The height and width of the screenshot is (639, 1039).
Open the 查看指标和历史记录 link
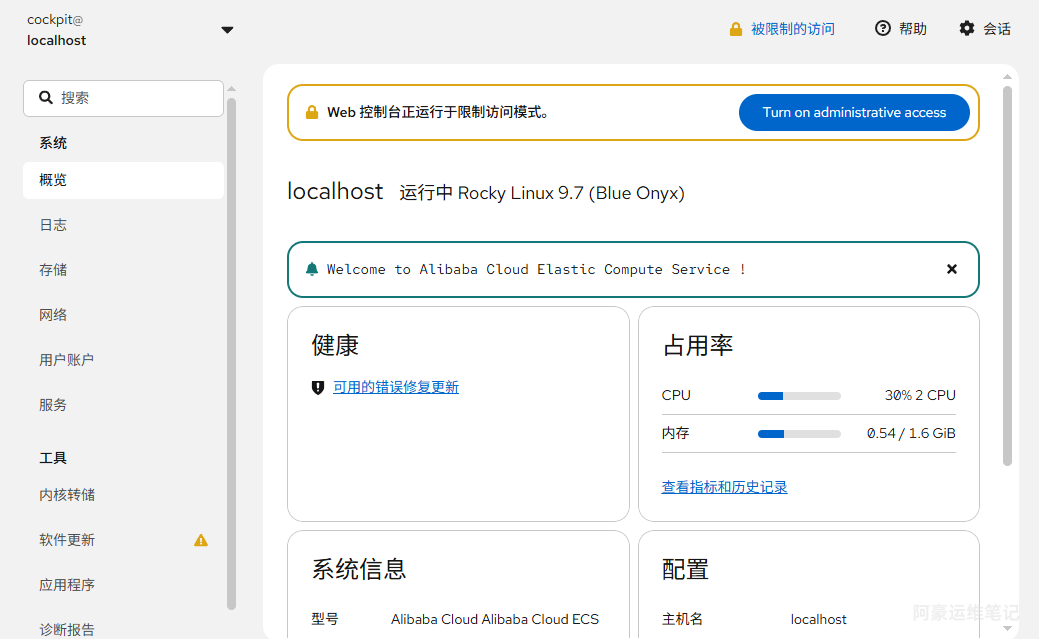click(x=724, y=487)
